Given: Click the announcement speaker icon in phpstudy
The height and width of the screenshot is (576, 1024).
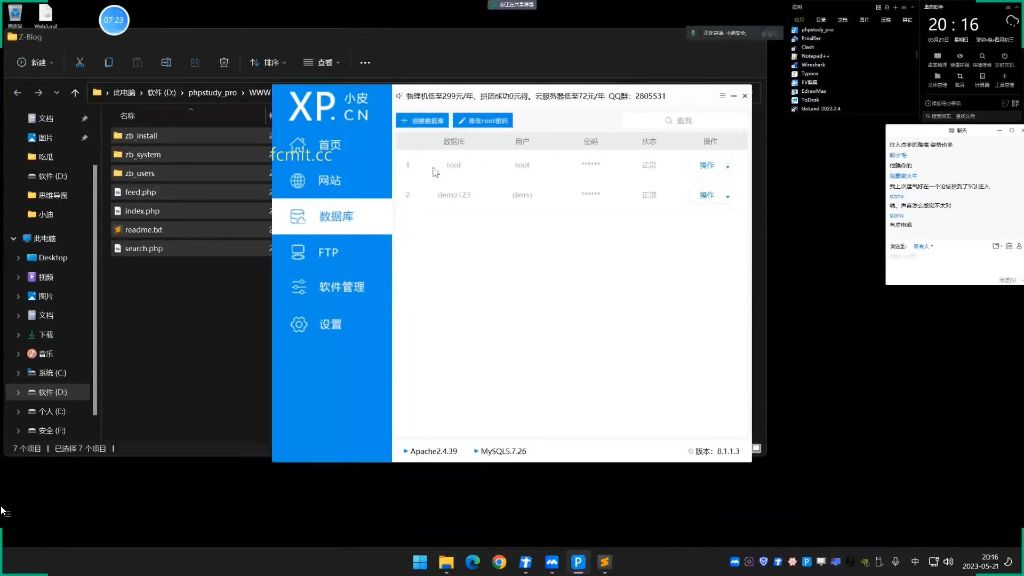Looking at the screenshot, I should [x=399, y=96].
